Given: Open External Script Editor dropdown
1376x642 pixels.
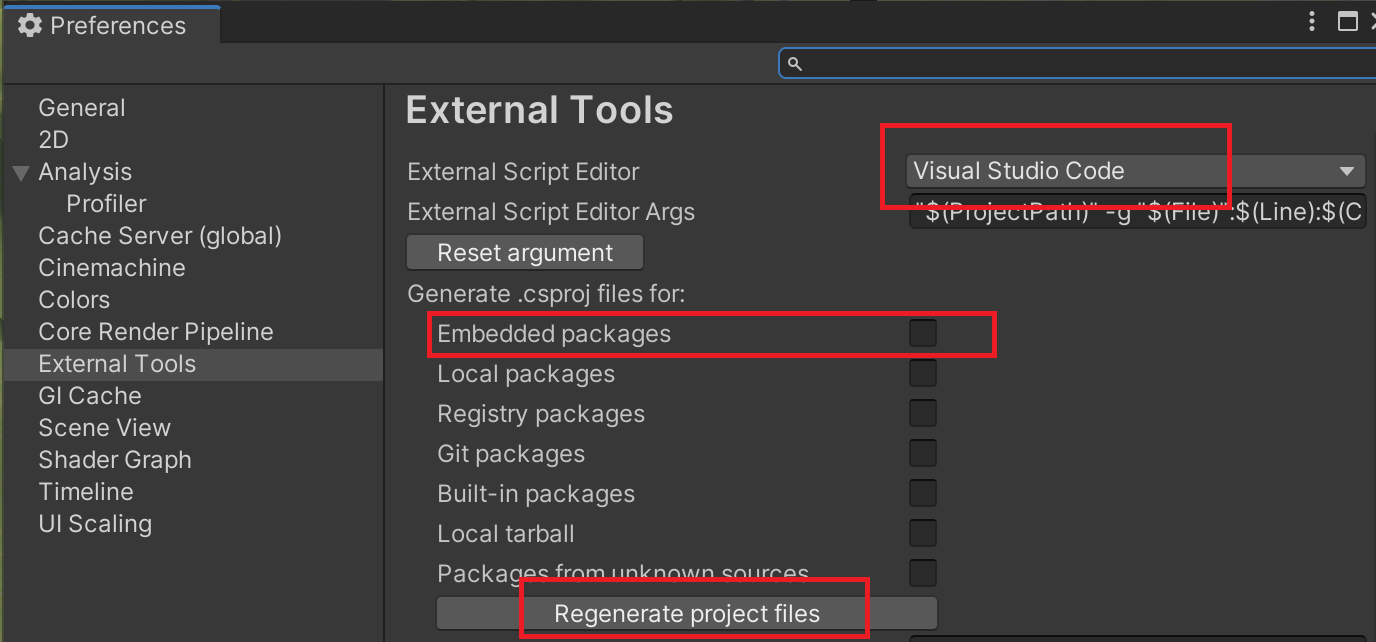Looking at the screenshot, I should coord(1136,171).
